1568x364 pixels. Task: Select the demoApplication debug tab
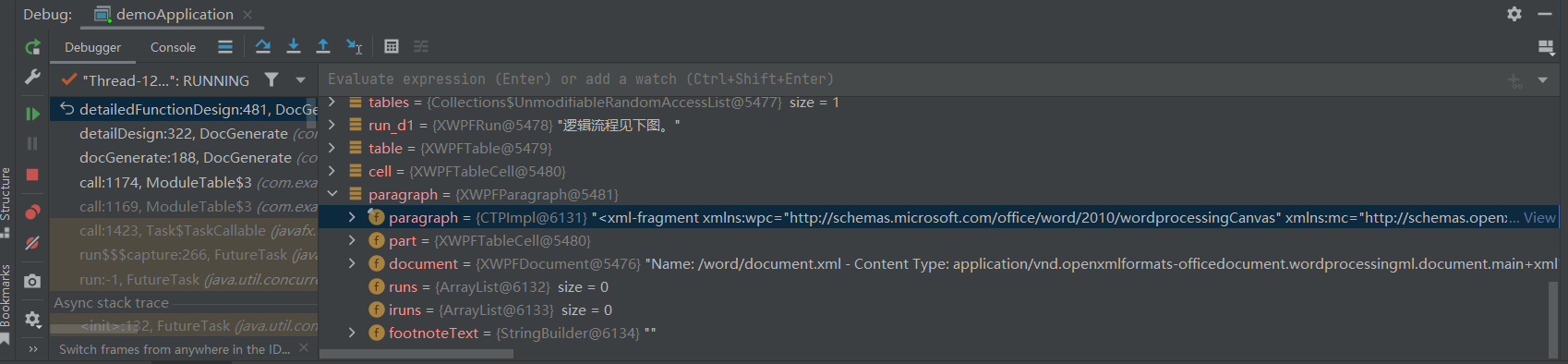click(174, 15)
